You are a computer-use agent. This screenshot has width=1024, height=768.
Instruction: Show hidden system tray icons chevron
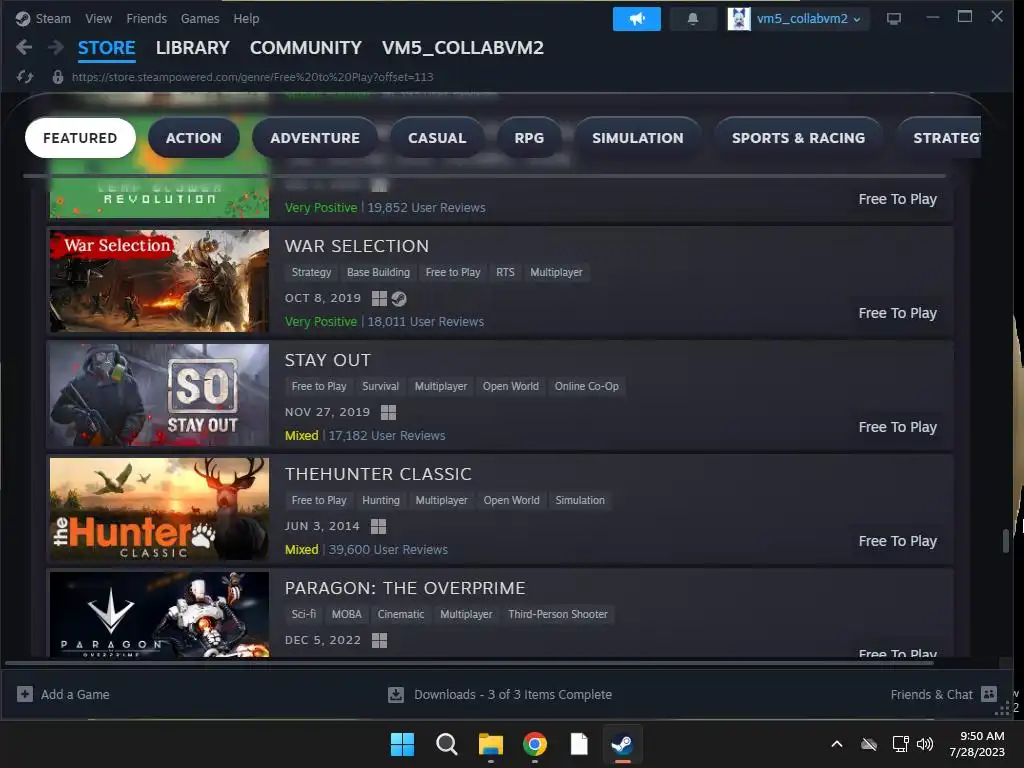coord(837,744)
